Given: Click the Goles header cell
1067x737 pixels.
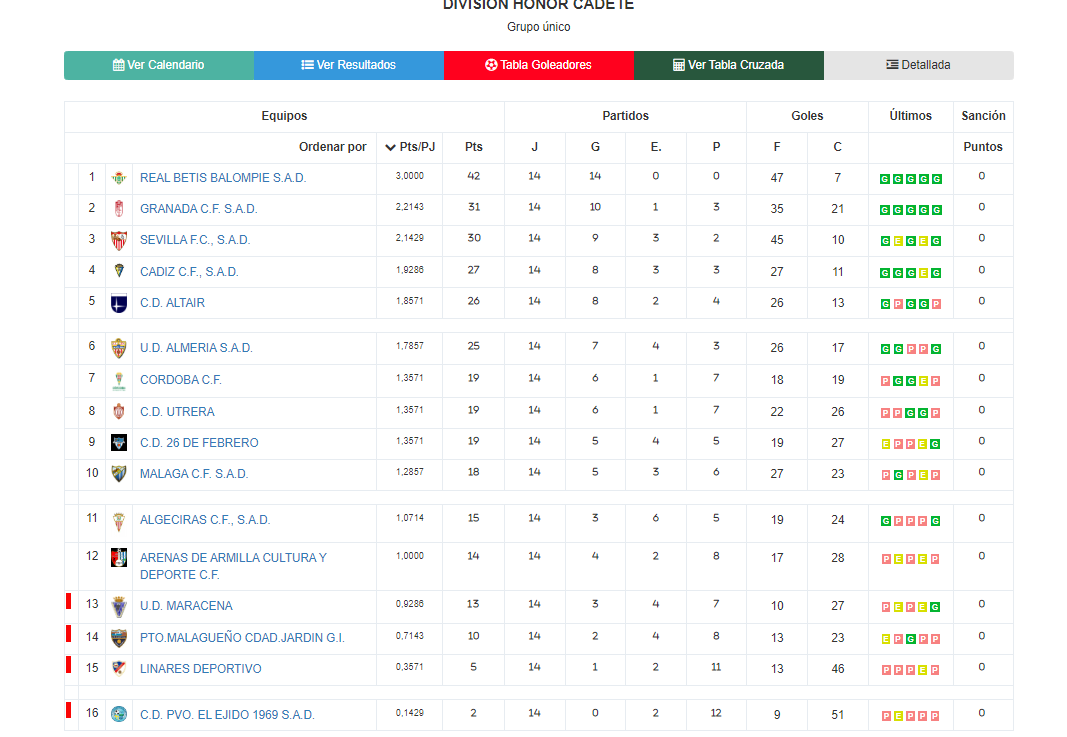Looking at the screenshot, I should coord(807,116).
